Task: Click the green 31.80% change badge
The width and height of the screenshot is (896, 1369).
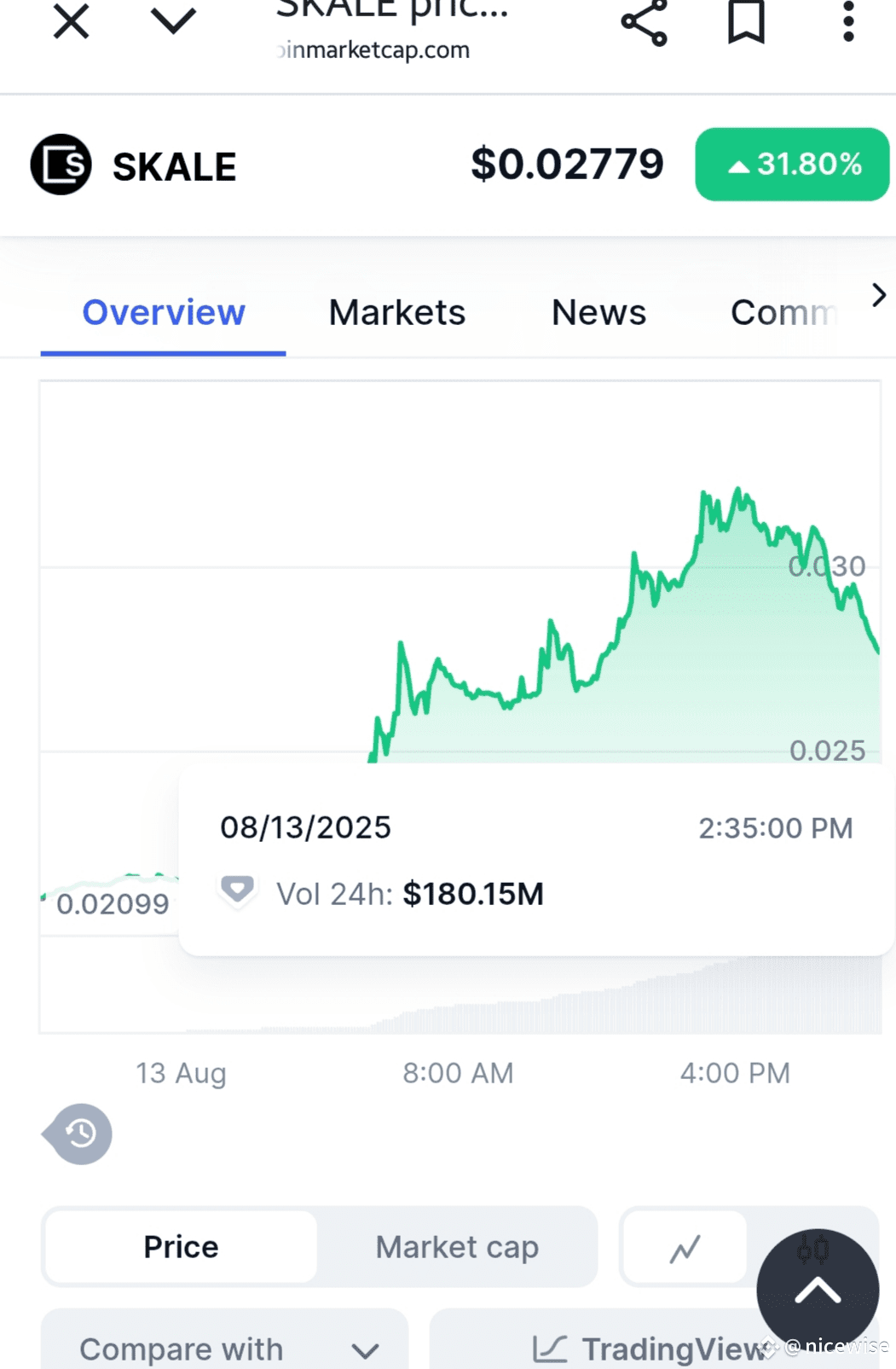Action: coord(792,165)
